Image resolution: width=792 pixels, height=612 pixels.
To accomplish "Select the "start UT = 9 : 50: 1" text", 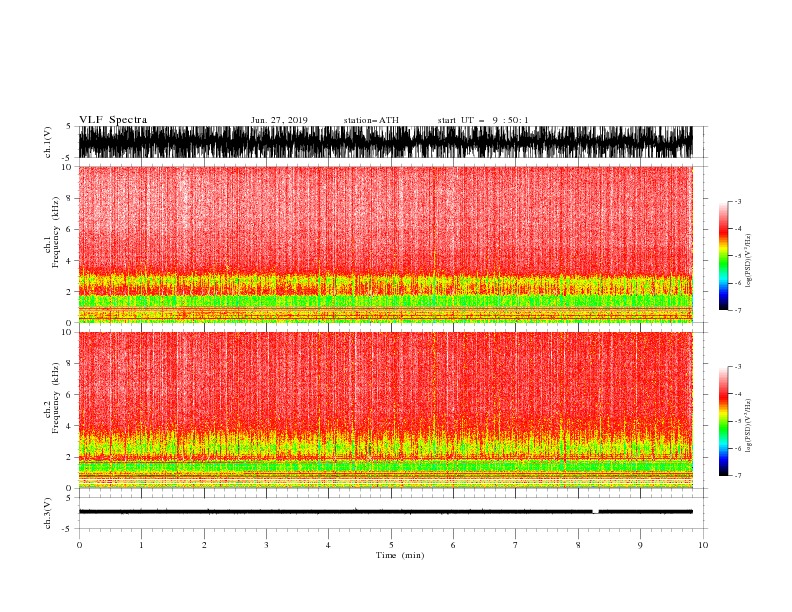I will point(483,120).
